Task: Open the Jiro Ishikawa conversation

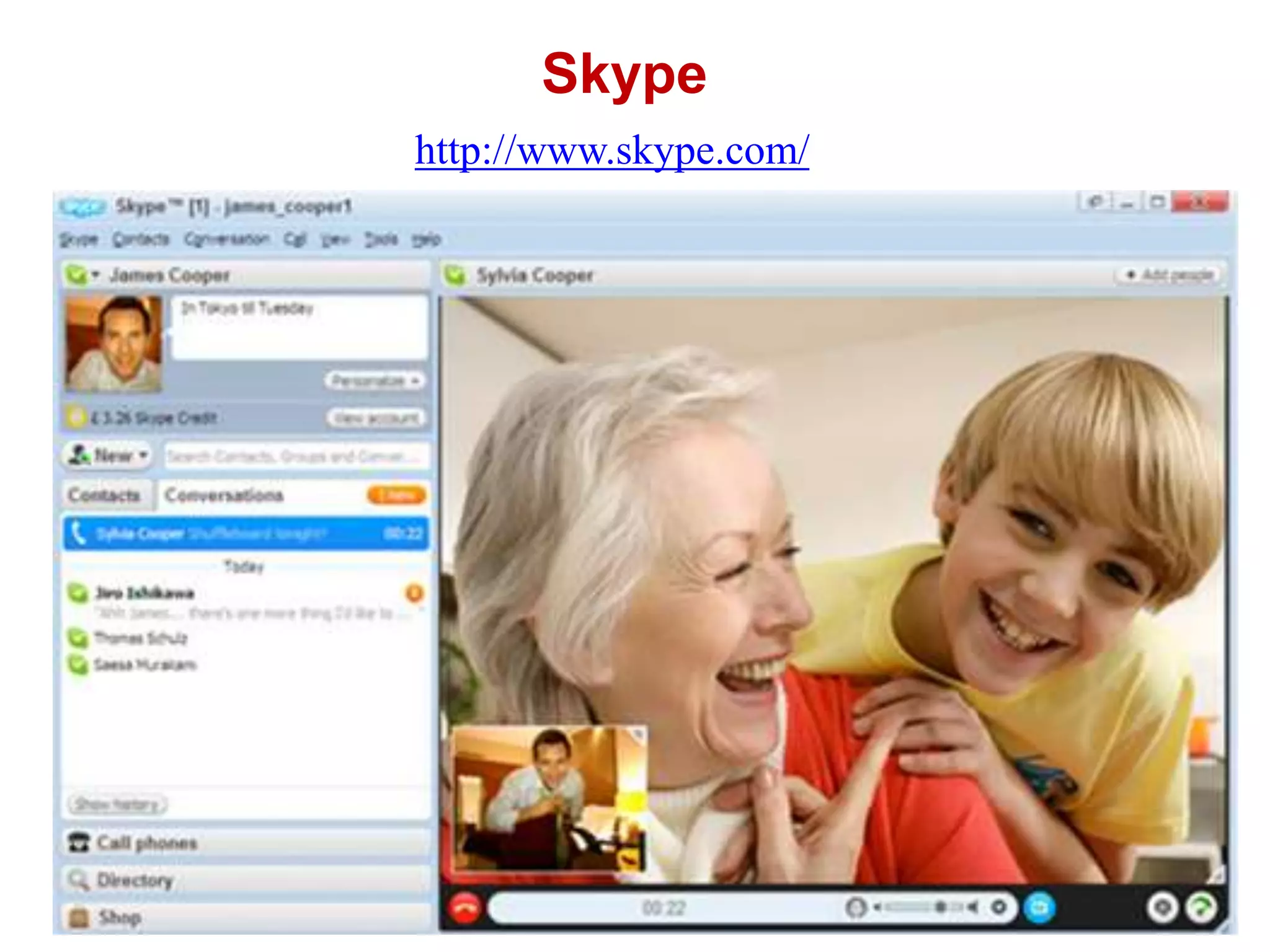Action: 246,602
